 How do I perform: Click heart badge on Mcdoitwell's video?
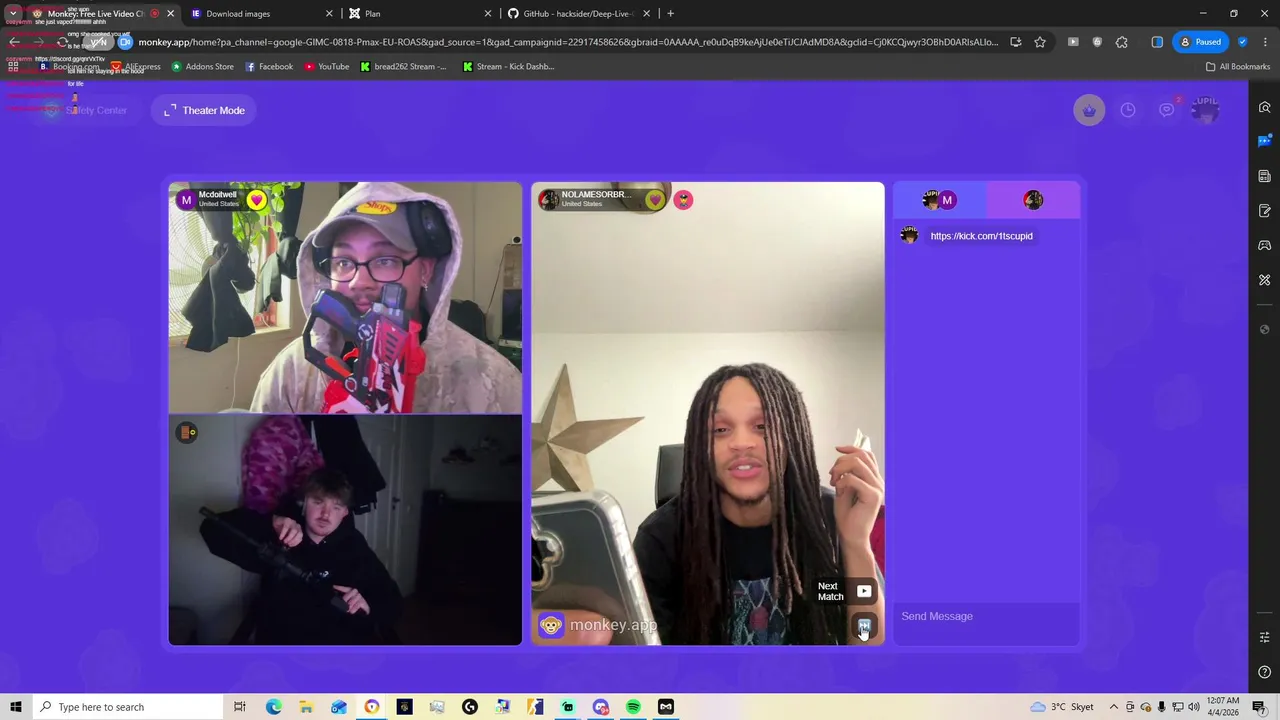coord(256,200)
